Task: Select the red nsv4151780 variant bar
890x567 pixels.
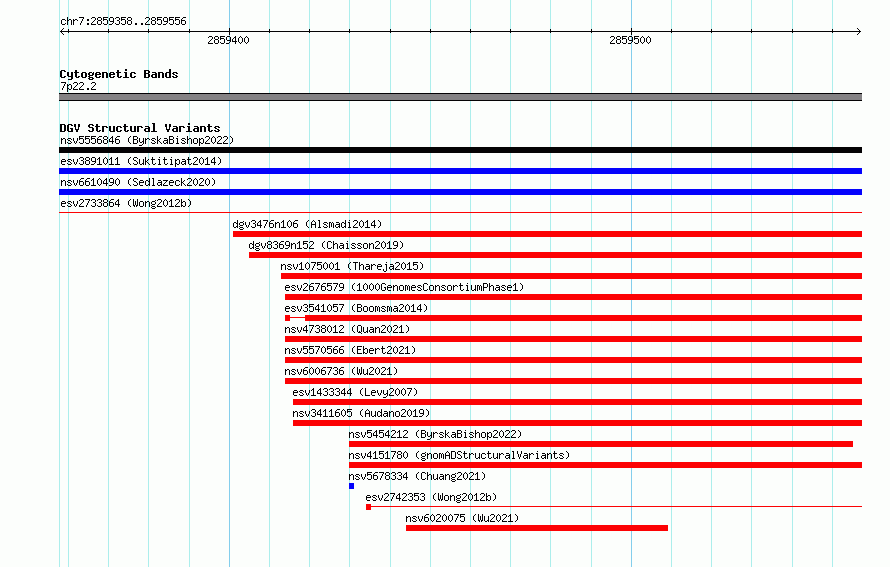Action: [x=605, y=465]
